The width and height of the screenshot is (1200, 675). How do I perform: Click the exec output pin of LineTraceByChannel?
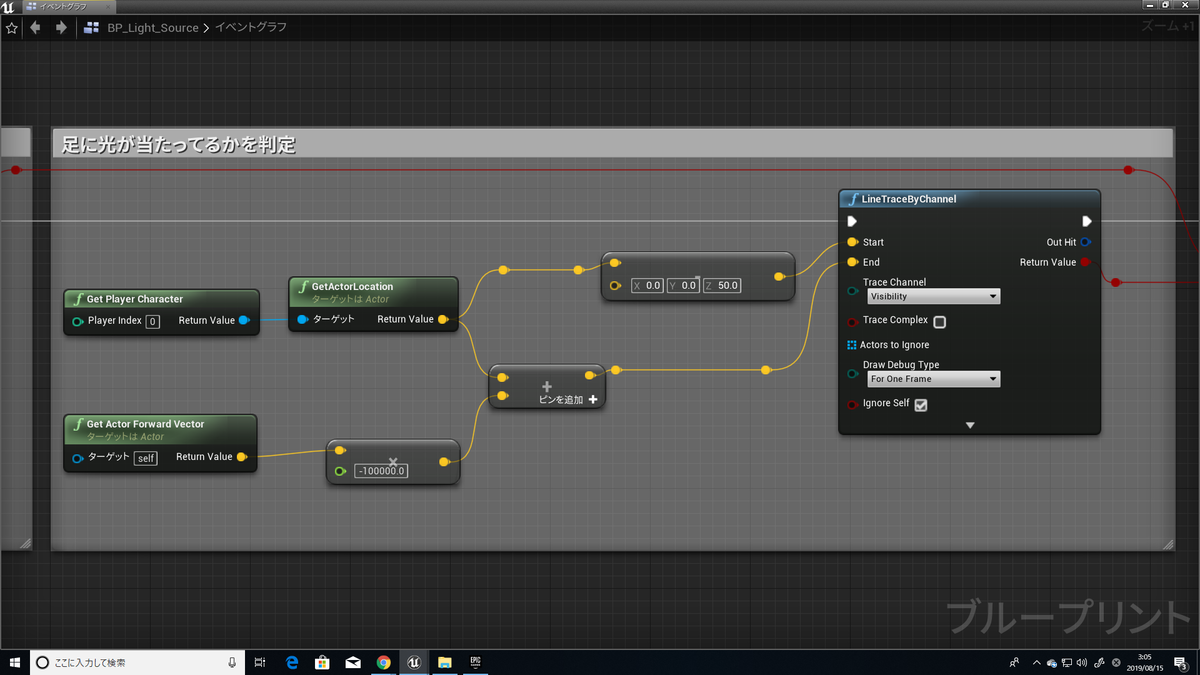click(1086, 221)
